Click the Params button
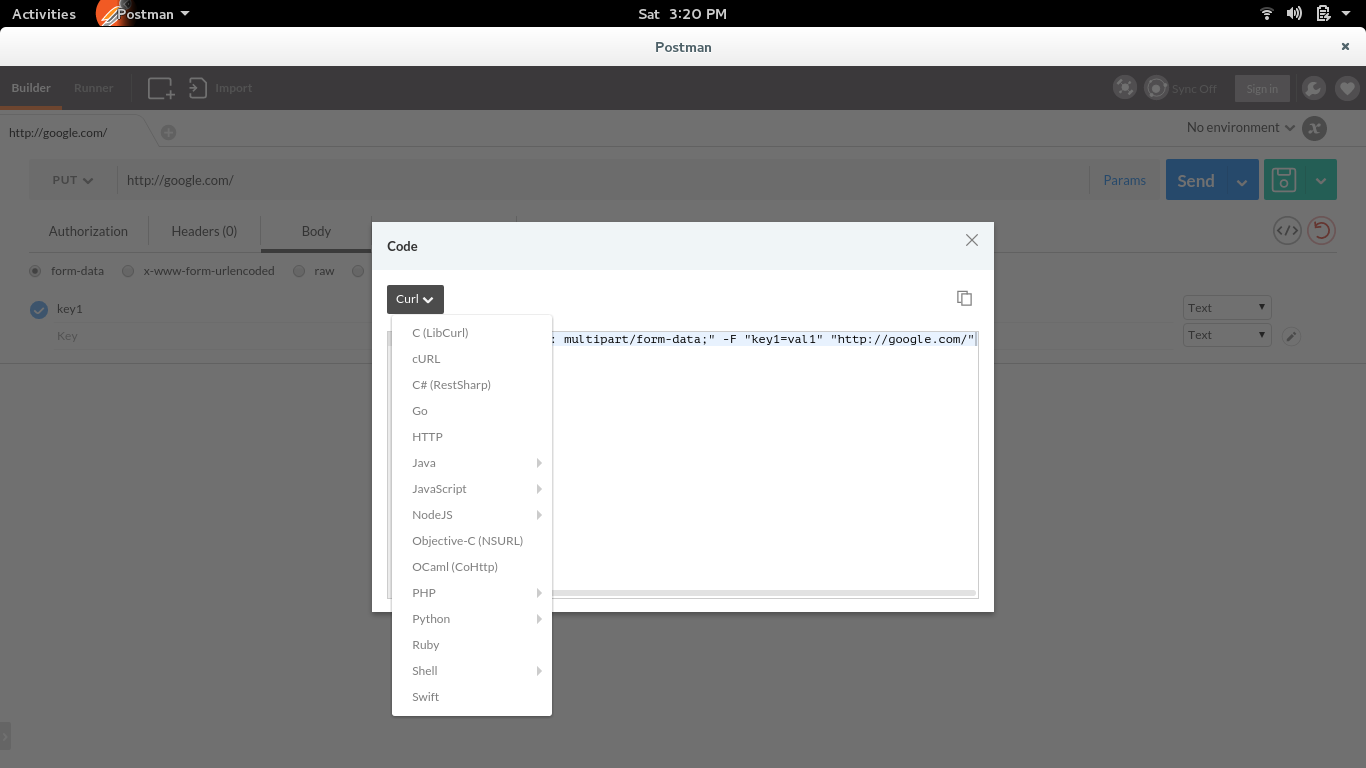The image size is (1366, 768). pos(1125,180)
